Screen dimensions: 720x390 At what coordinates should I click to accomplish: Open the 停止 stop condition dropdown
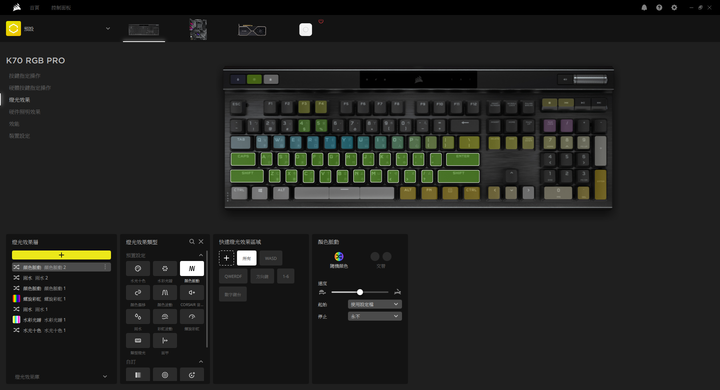375,316
